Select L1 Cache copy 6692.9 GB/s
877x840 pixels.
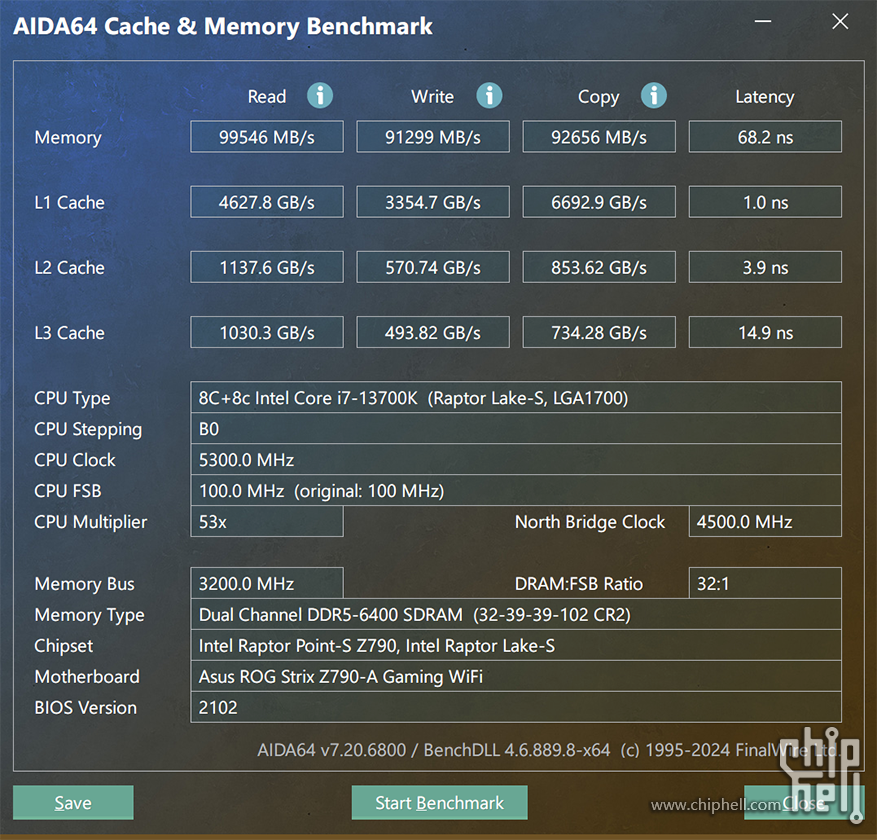pos(599,202)
